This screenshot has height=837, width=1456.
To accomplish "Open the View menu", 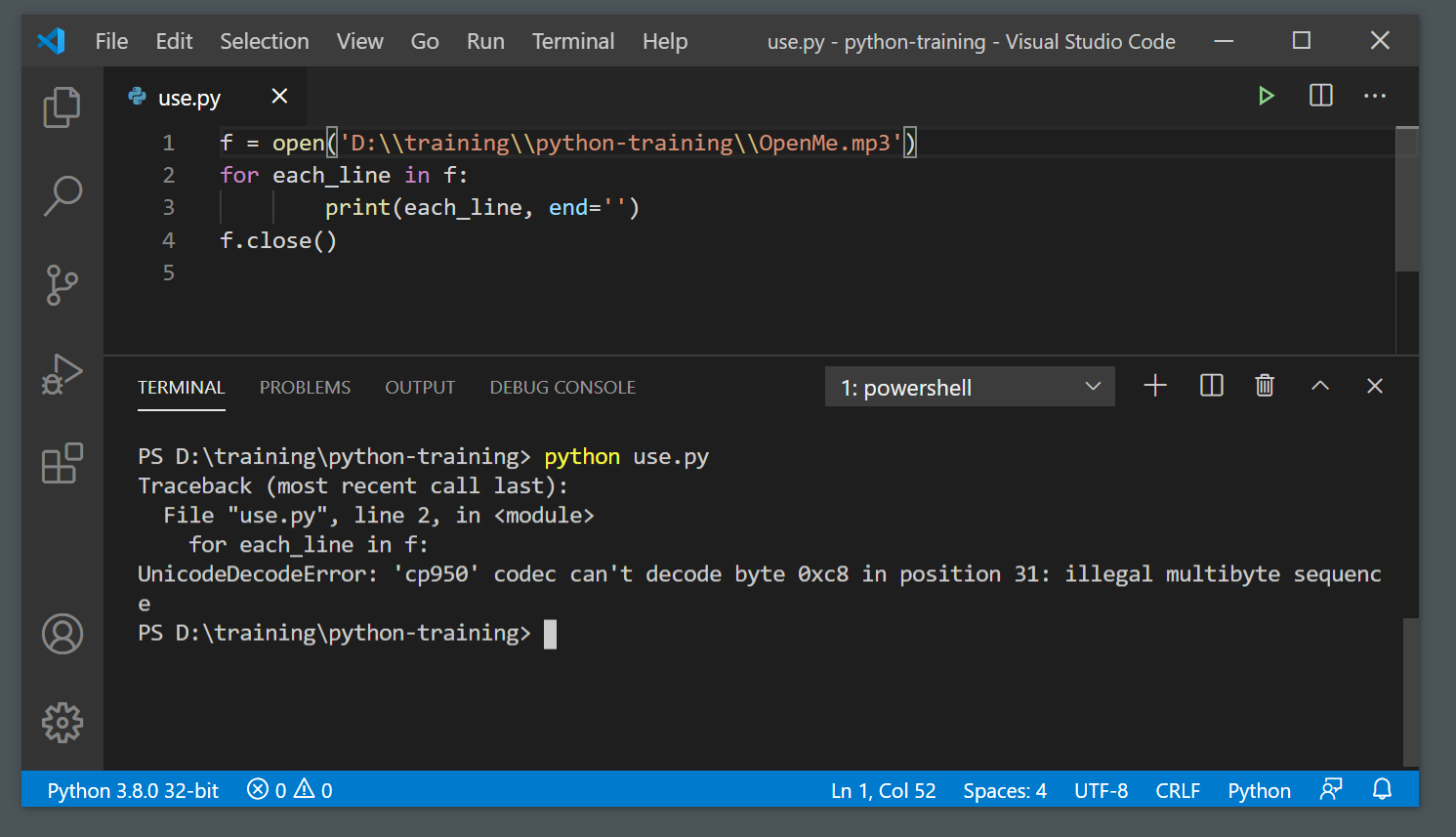I will (359, 41).
